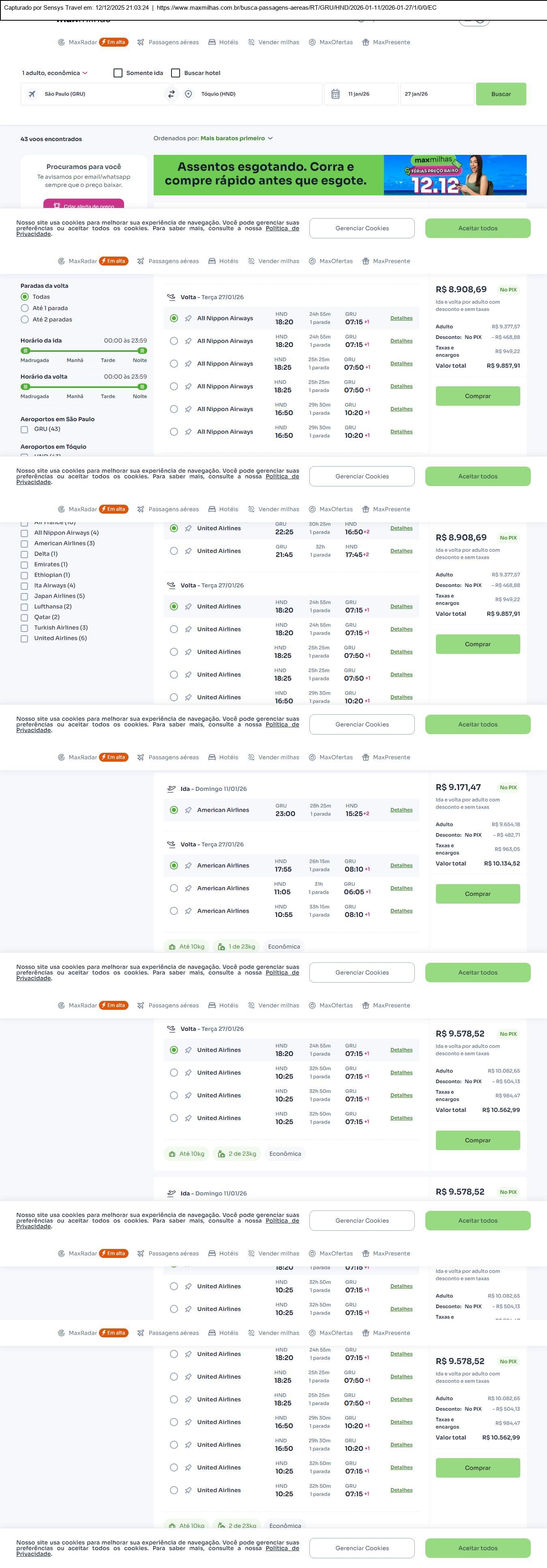Expand Detalhes for American Airlines 10:55 flight
547x1568 pixels.
(401, 911)
